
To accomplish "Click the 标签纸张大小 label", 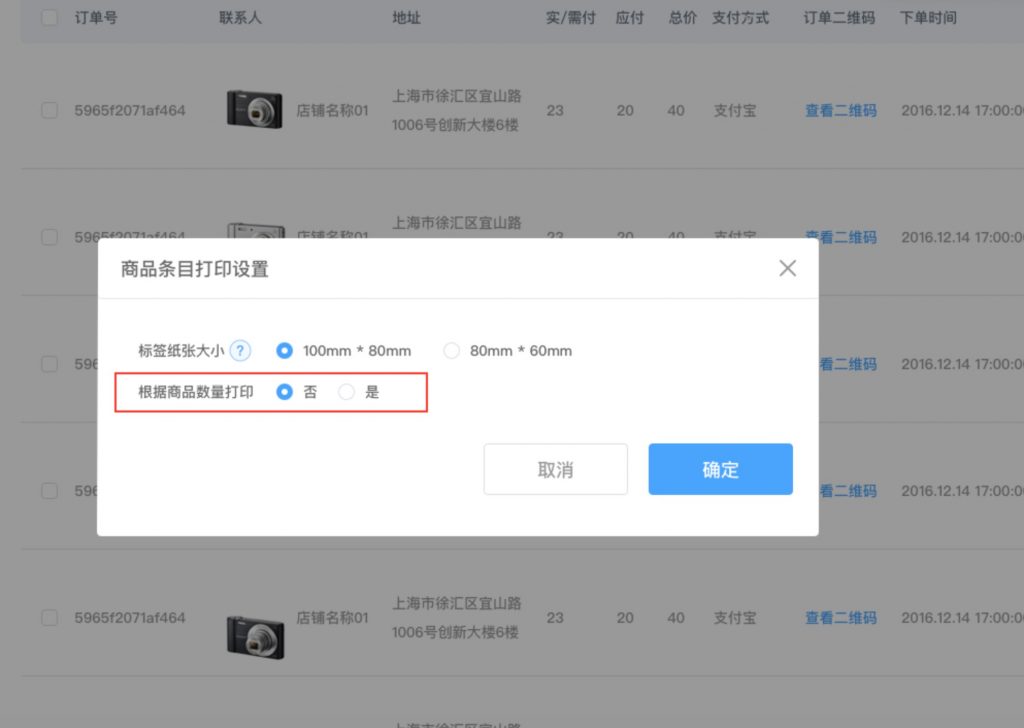I will [x=181, y=351].
